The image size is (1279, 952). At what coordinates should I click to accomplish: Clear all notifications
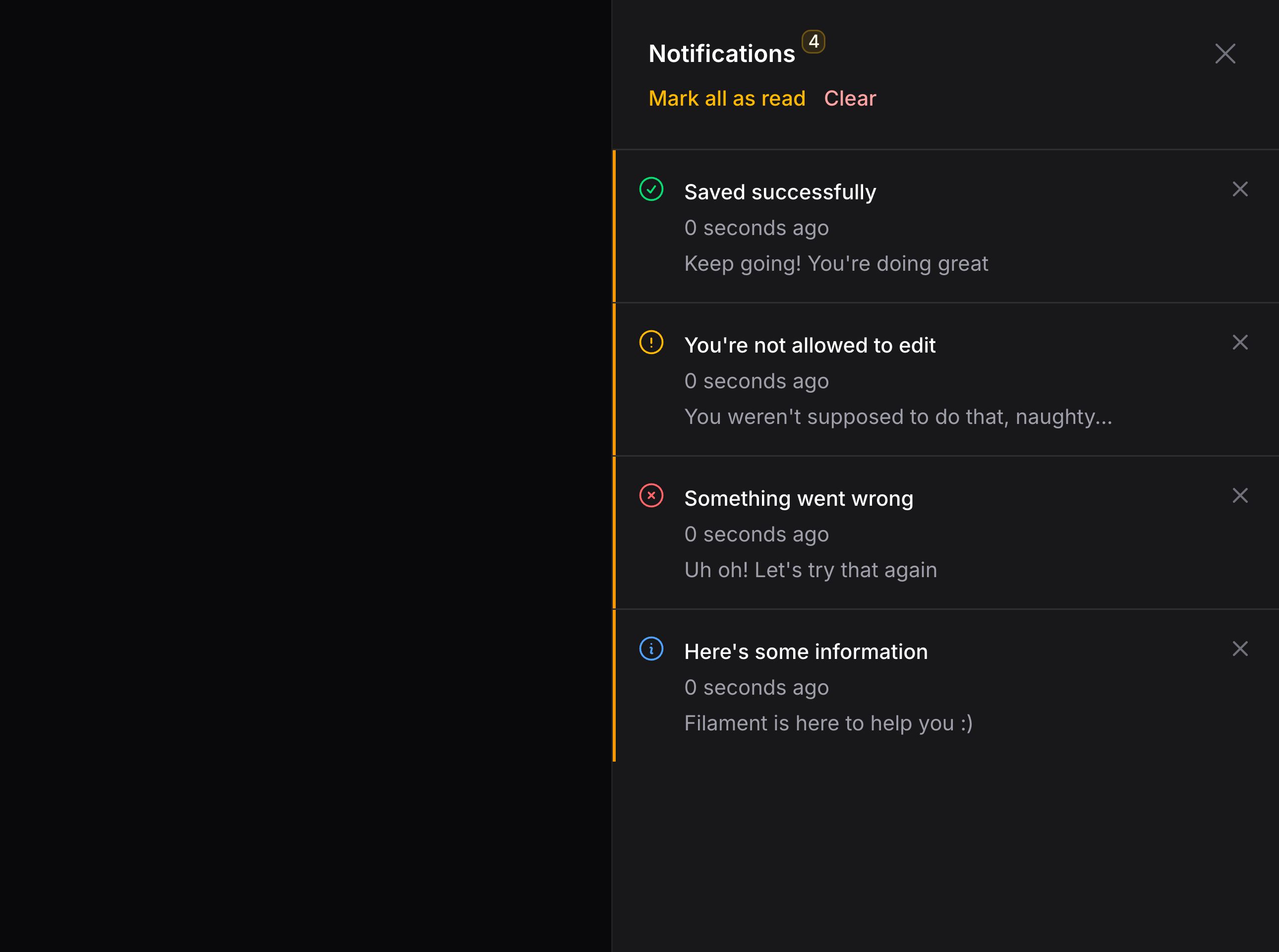[850, 98]
